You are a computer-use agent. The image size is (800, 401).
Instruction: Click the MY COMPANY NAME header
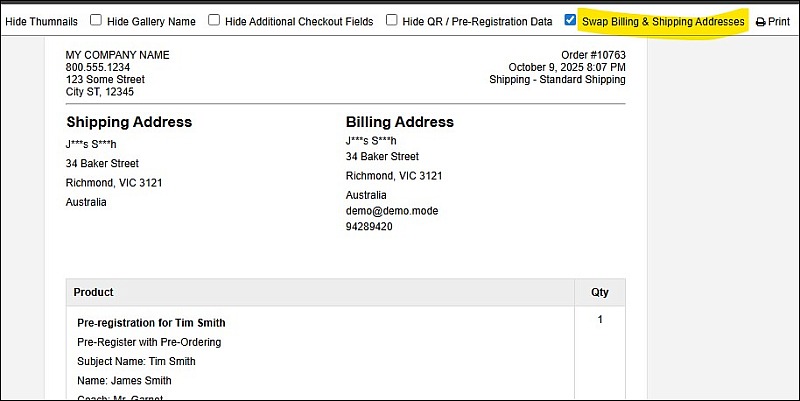point(118,55)
